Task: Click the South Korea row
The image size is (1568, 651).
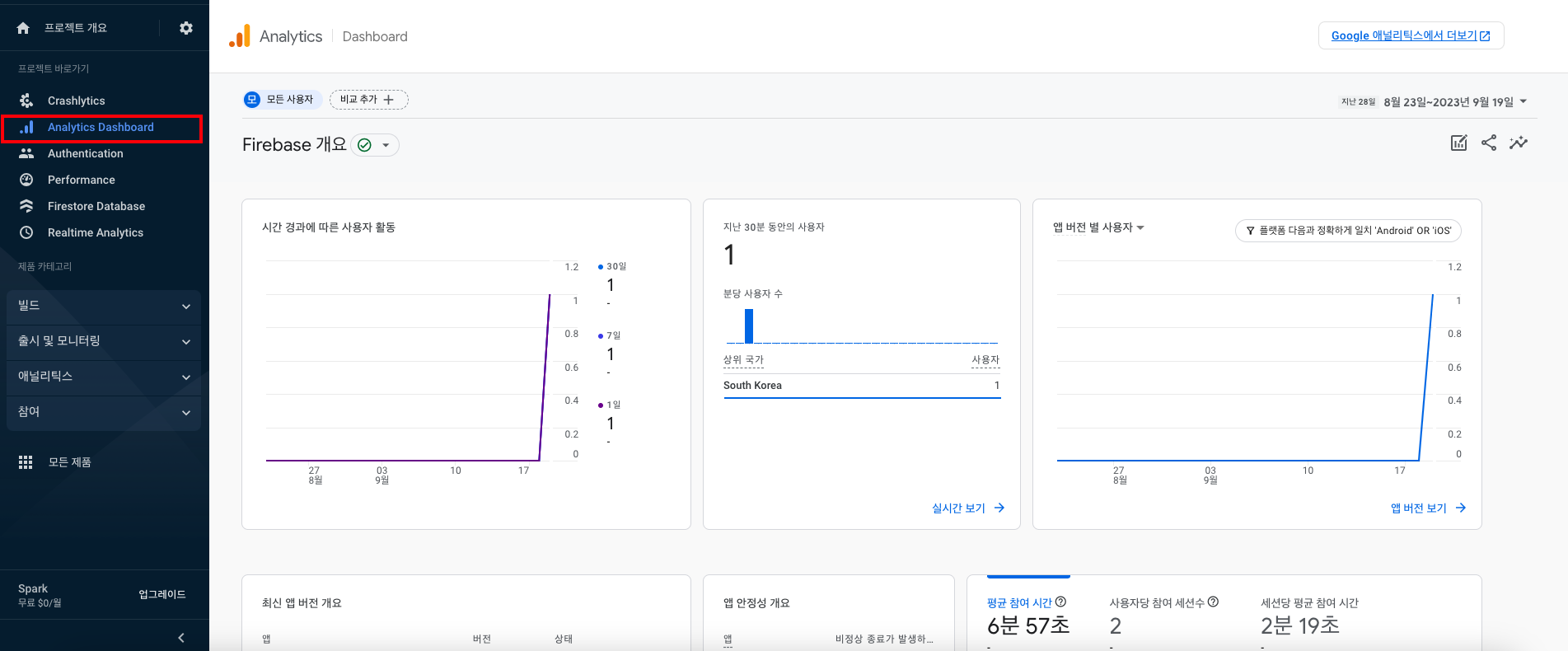Action: (862, 386)
